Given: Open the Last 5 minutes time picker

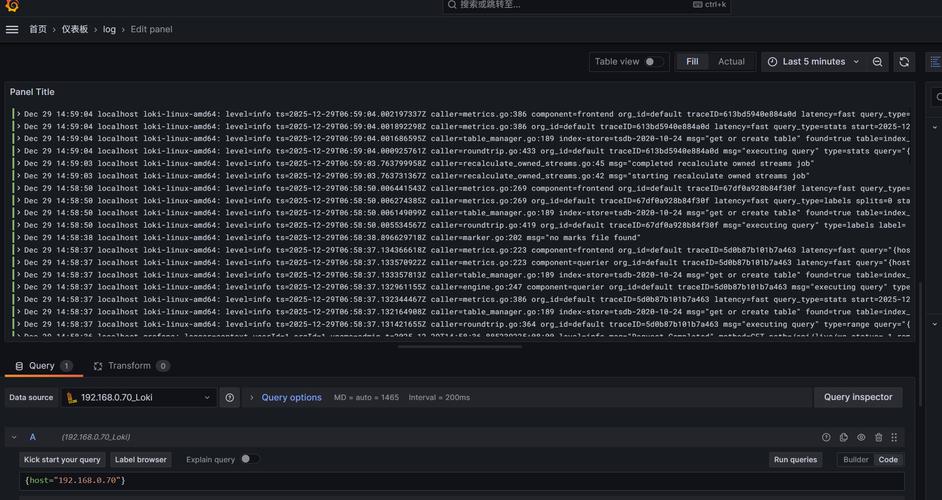Looking at the screenshot, I should click(x=815, y=62).
